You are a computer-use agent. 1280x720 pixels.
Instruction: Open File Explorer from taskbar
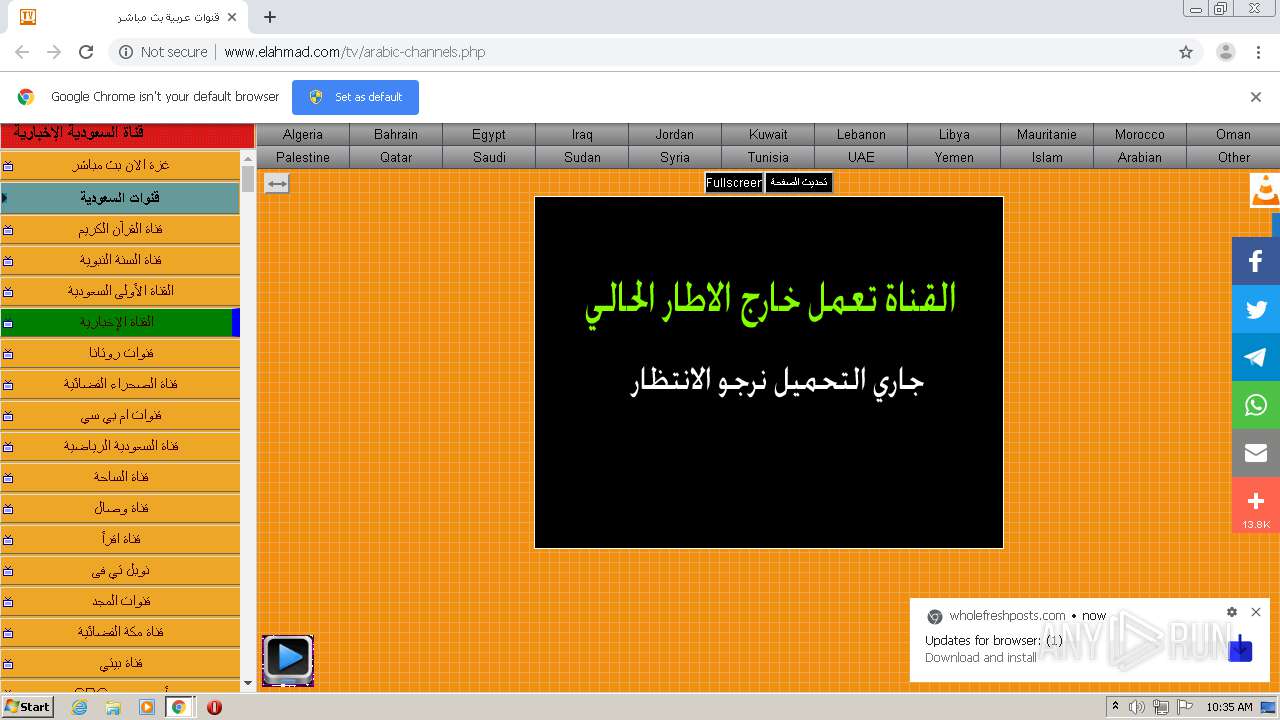(113, 707)
